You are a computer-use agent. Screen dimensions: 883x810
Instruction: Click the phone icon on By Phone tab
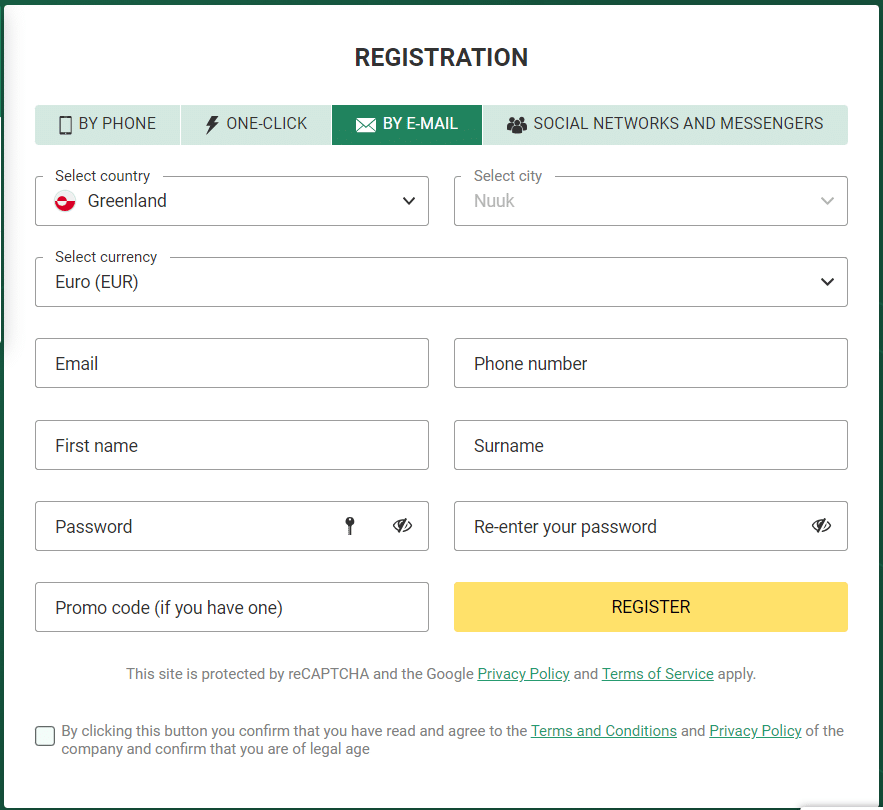click(x=65, y=124)
